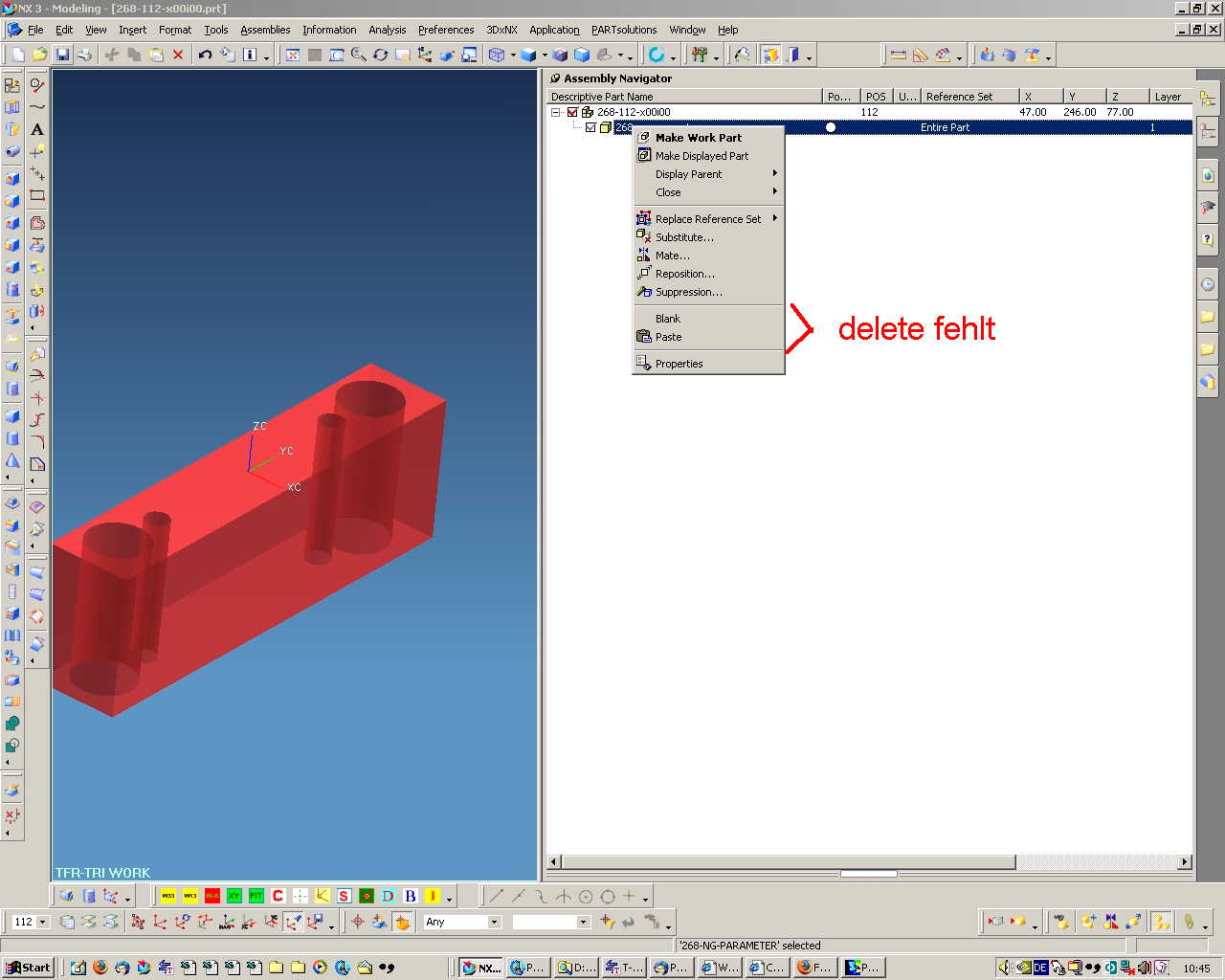
Task: Click the blue circular Update icon
Action: 657,56
